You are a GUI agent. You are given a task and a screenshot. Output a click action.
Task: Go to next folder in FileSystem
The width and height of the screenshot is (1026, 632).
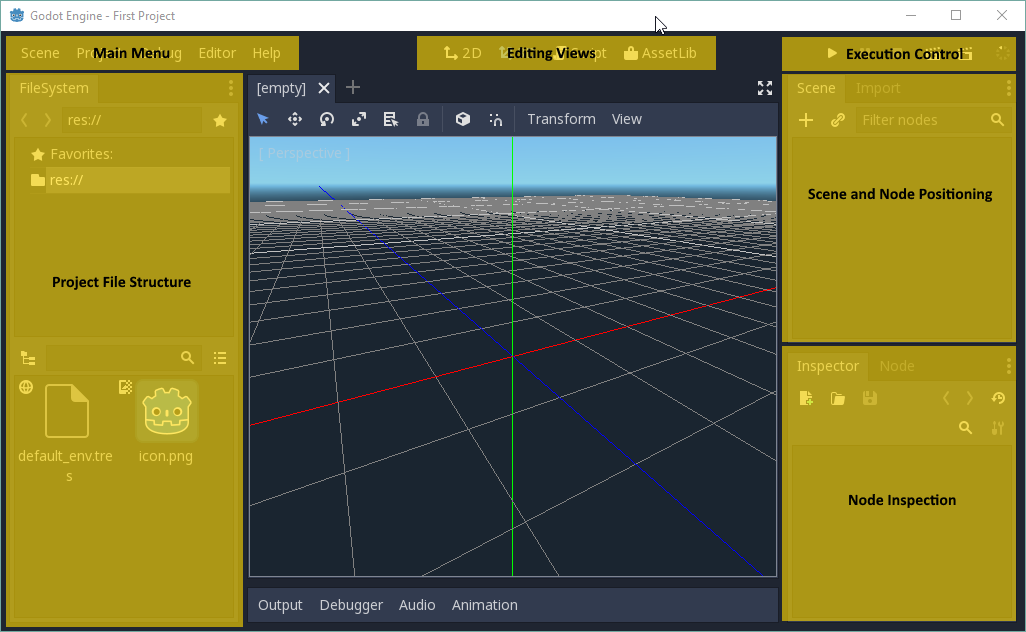pyautogui.click(x=47, y=120)
